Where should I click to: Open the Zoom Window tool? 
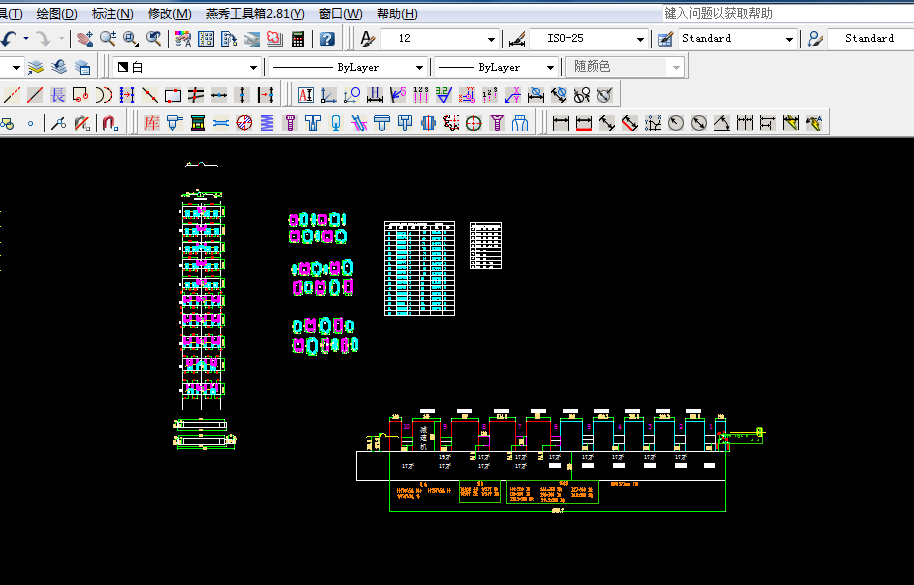tap(128, 38)
